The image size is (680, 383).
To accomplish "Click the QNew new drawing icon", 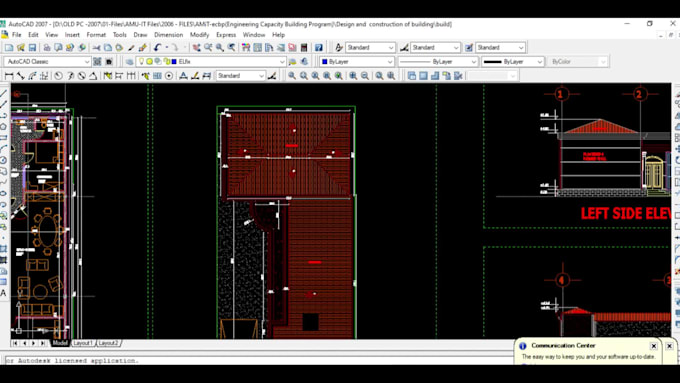I will pos(9,47).
